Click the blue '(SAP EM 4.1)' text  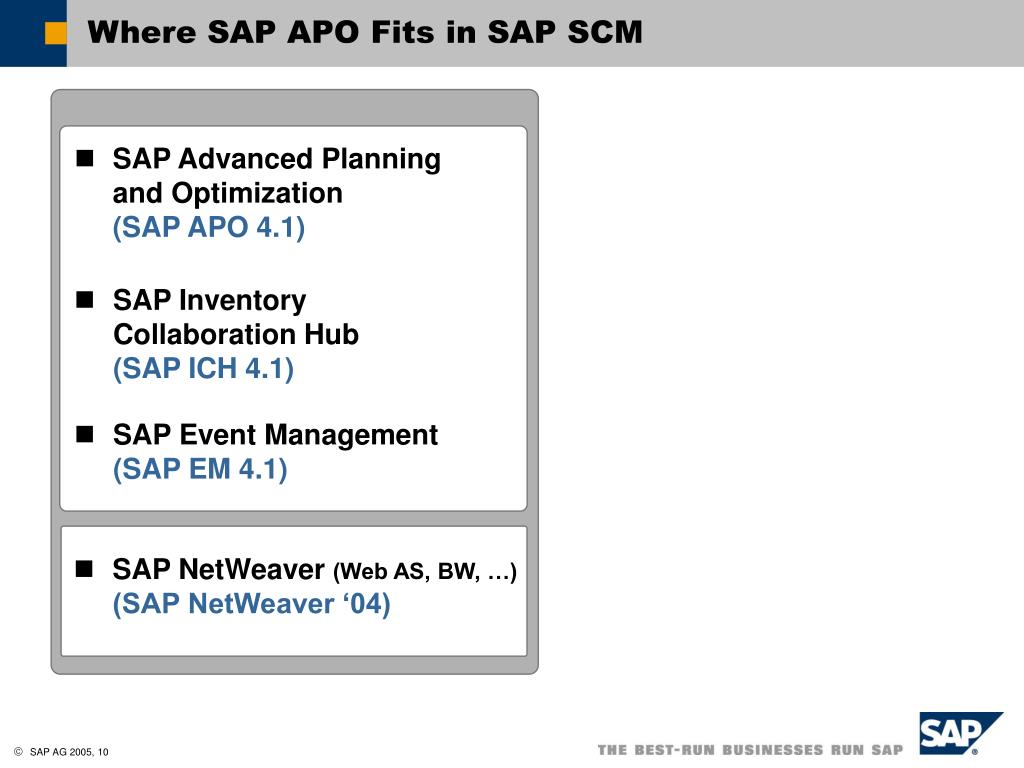click(x=200, y=469)
